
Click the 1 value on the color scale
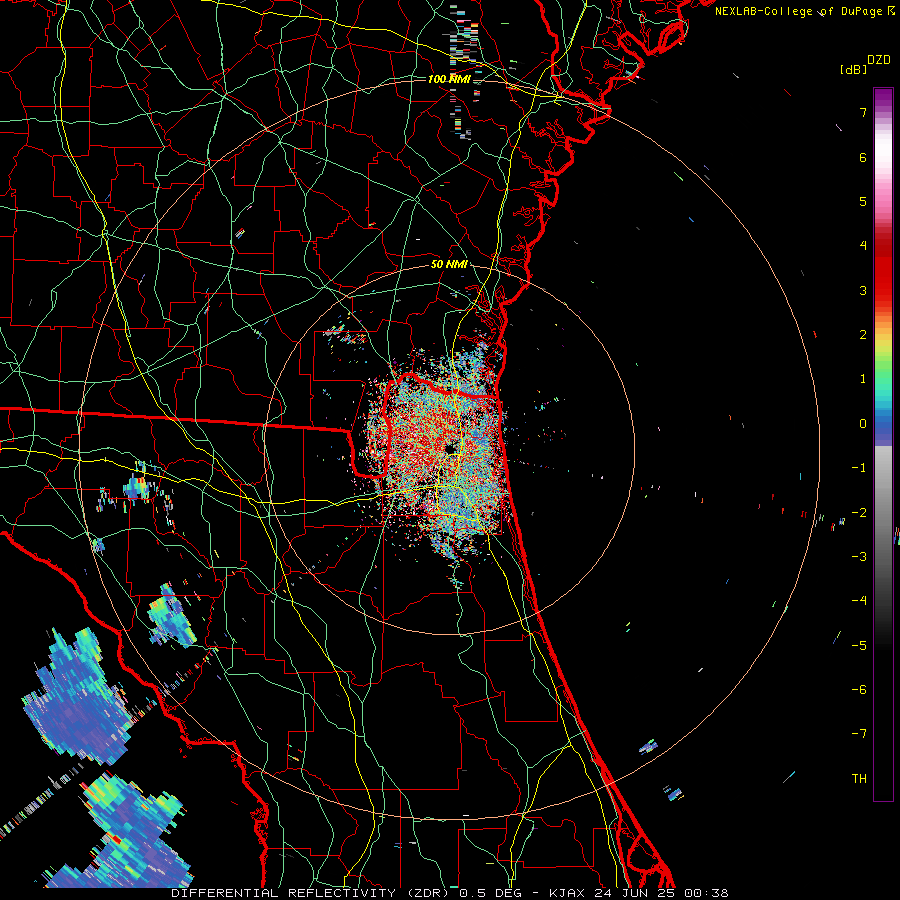(x=863, y=379)
